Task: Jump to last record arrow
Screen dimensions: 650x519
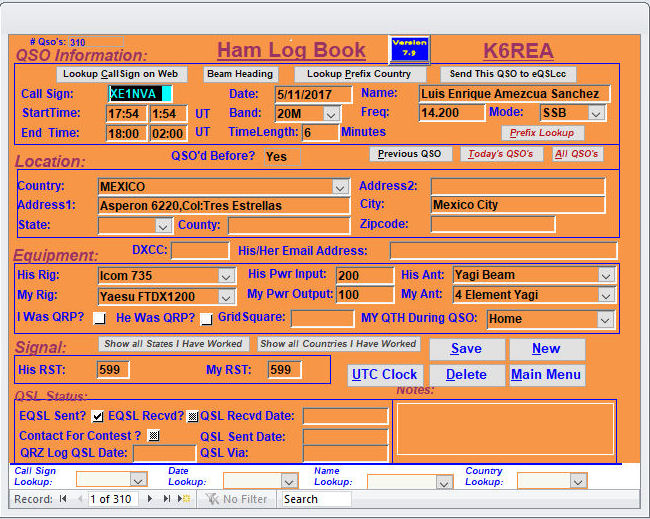Action: click(x=166, y=499)
